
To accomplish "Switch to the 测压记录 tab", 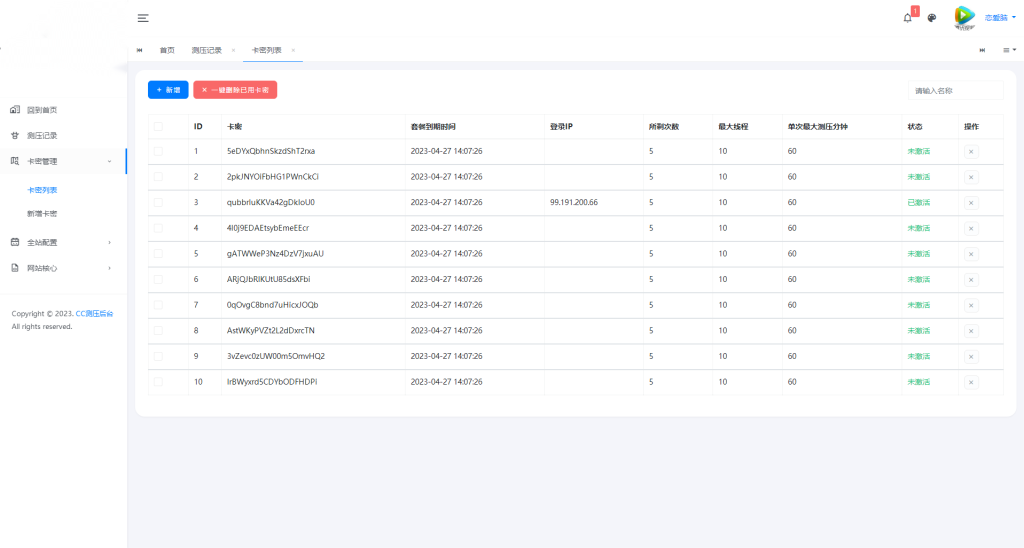I will (x=206, y=50).
